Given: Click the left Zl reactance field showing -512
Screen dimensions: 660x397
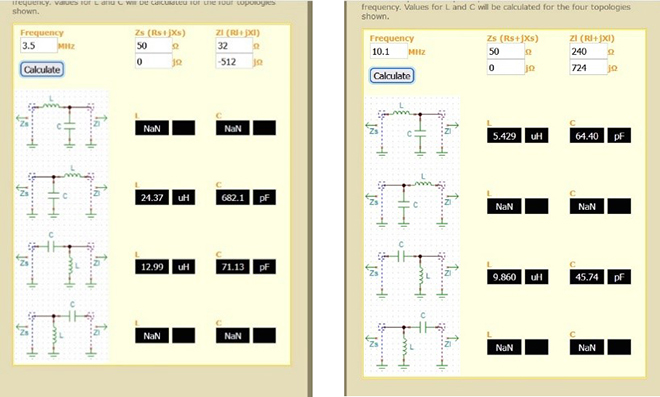Looking at the screenshot, I should pyautogui.click(x=234, y=61).
